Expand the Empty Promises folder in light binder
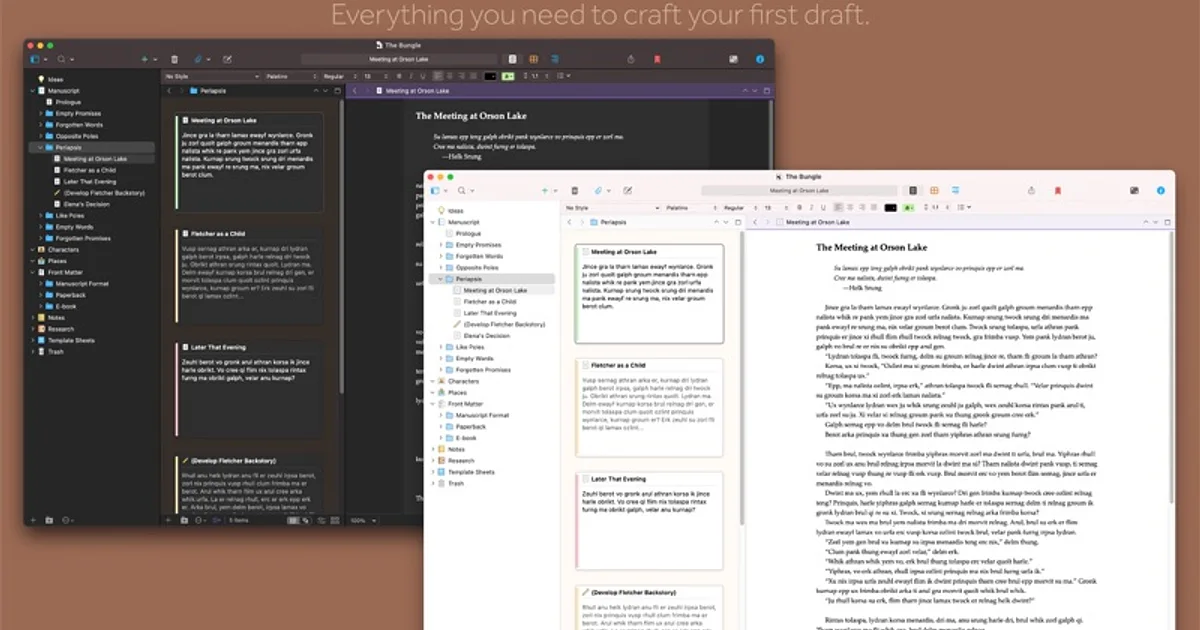 point(441,244)
